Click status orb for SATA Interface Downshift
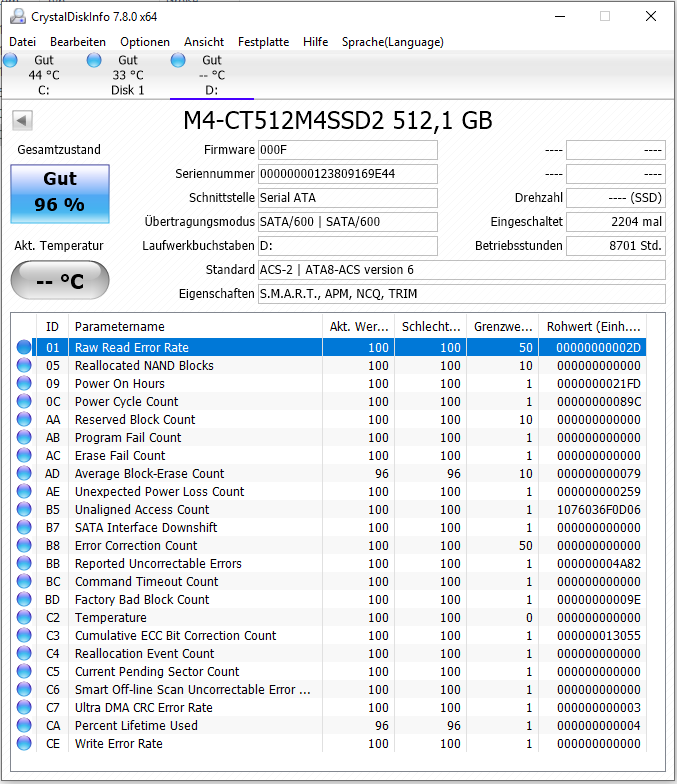The width and height of the screenshot is (677, 784). pyautogui.click(x=24, y=528)
